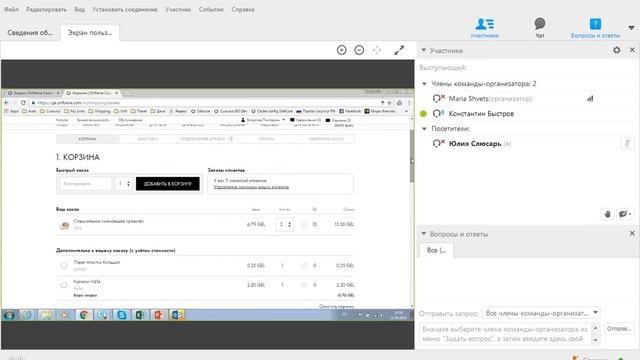Close the Вопросы и ответы panel
This screenshot has width=640, height=360.
(632, 233)
